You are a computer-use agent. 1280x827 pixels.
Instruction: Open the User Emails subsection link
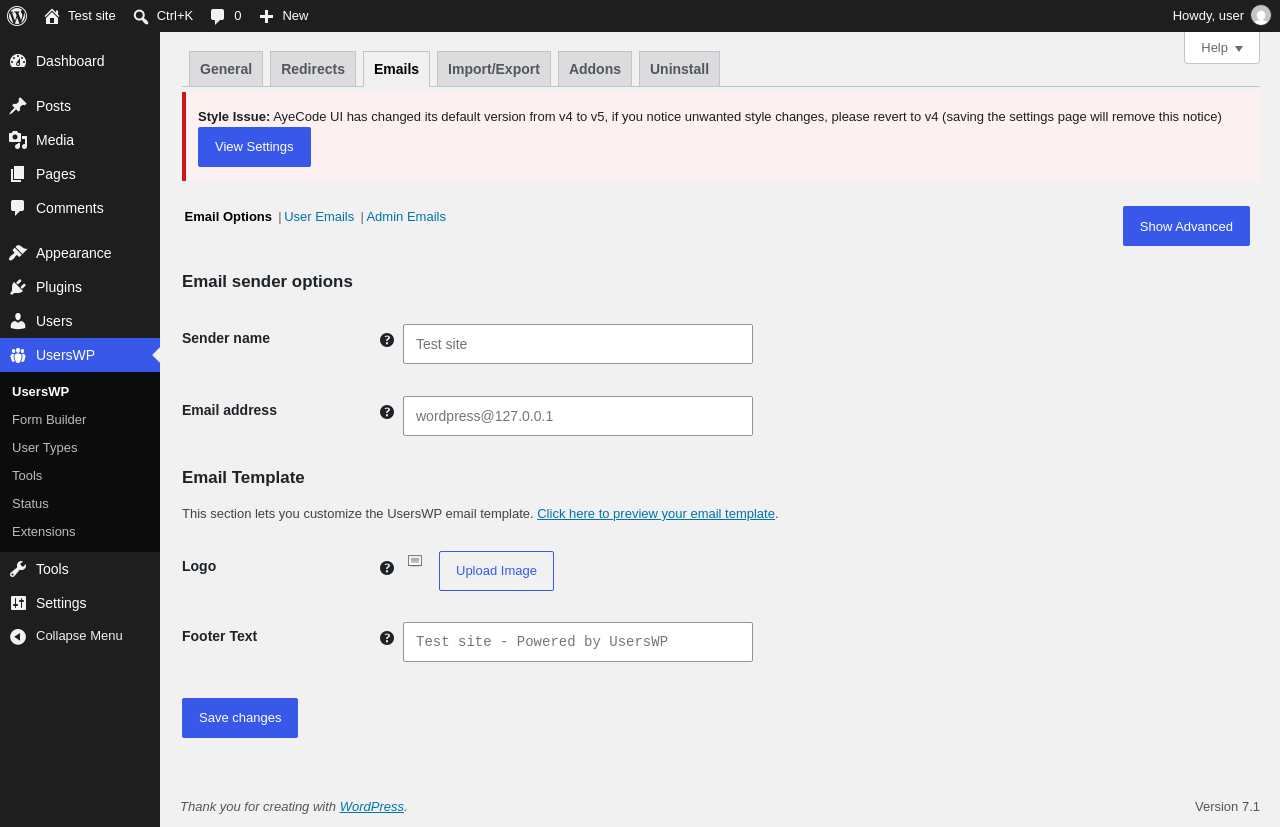coord(319,217)
